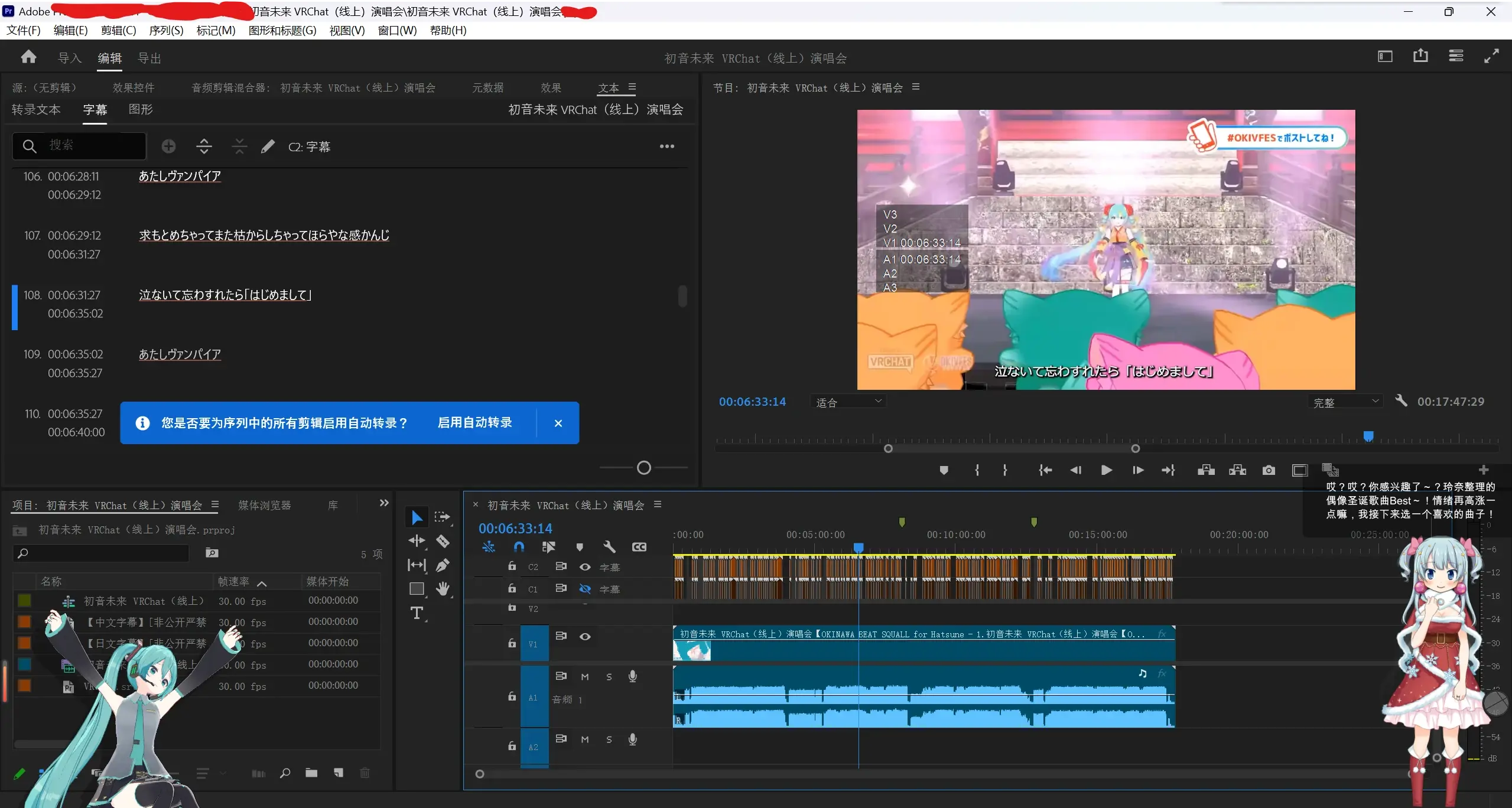Mute audio track A1

tap(585, 677)
